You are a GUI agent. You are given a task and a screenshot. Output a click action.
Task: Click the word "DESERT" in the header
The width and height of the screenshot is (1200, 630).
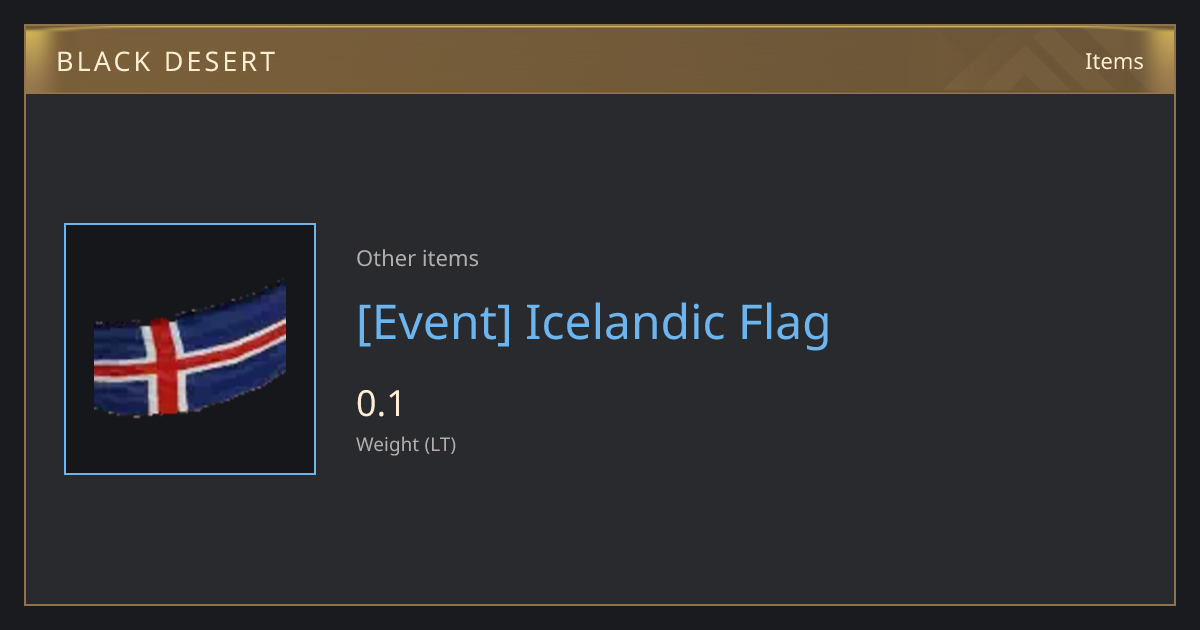pos(220,62)
